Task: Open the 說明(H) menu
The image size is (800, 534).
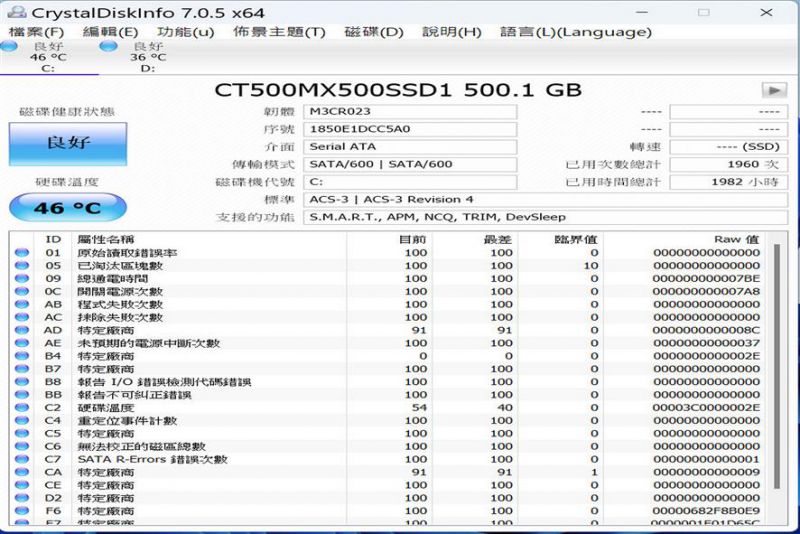Action: point(452,32)
